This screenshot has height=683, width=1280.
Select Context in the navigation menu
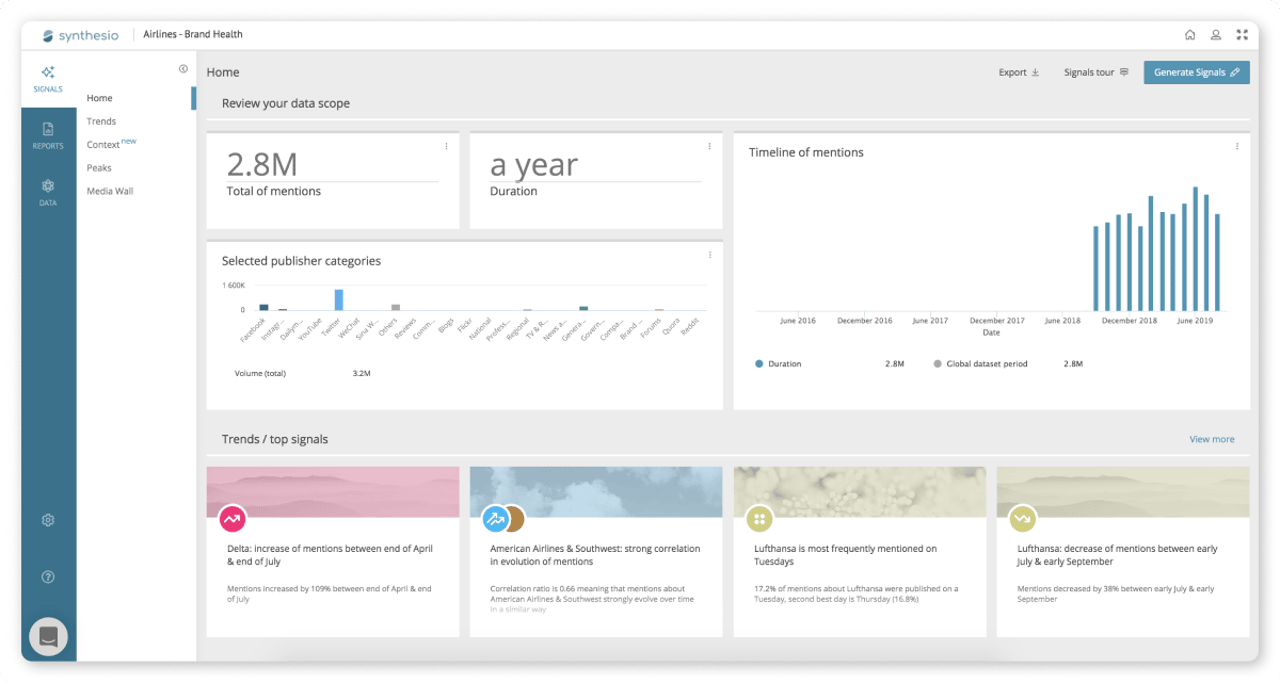[x=103, y=145]
